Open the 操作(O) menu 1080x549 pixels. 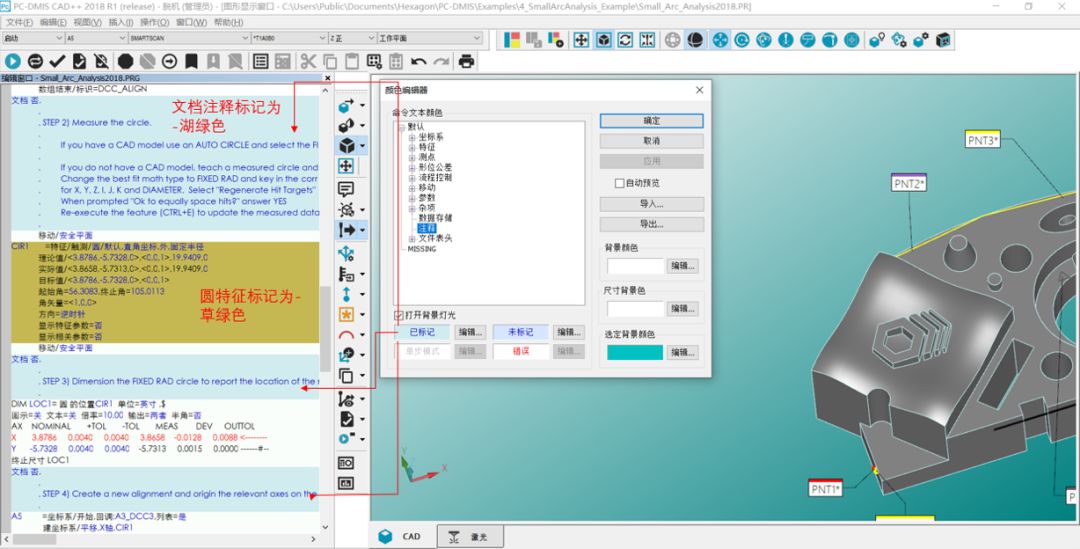pos(154,22)
